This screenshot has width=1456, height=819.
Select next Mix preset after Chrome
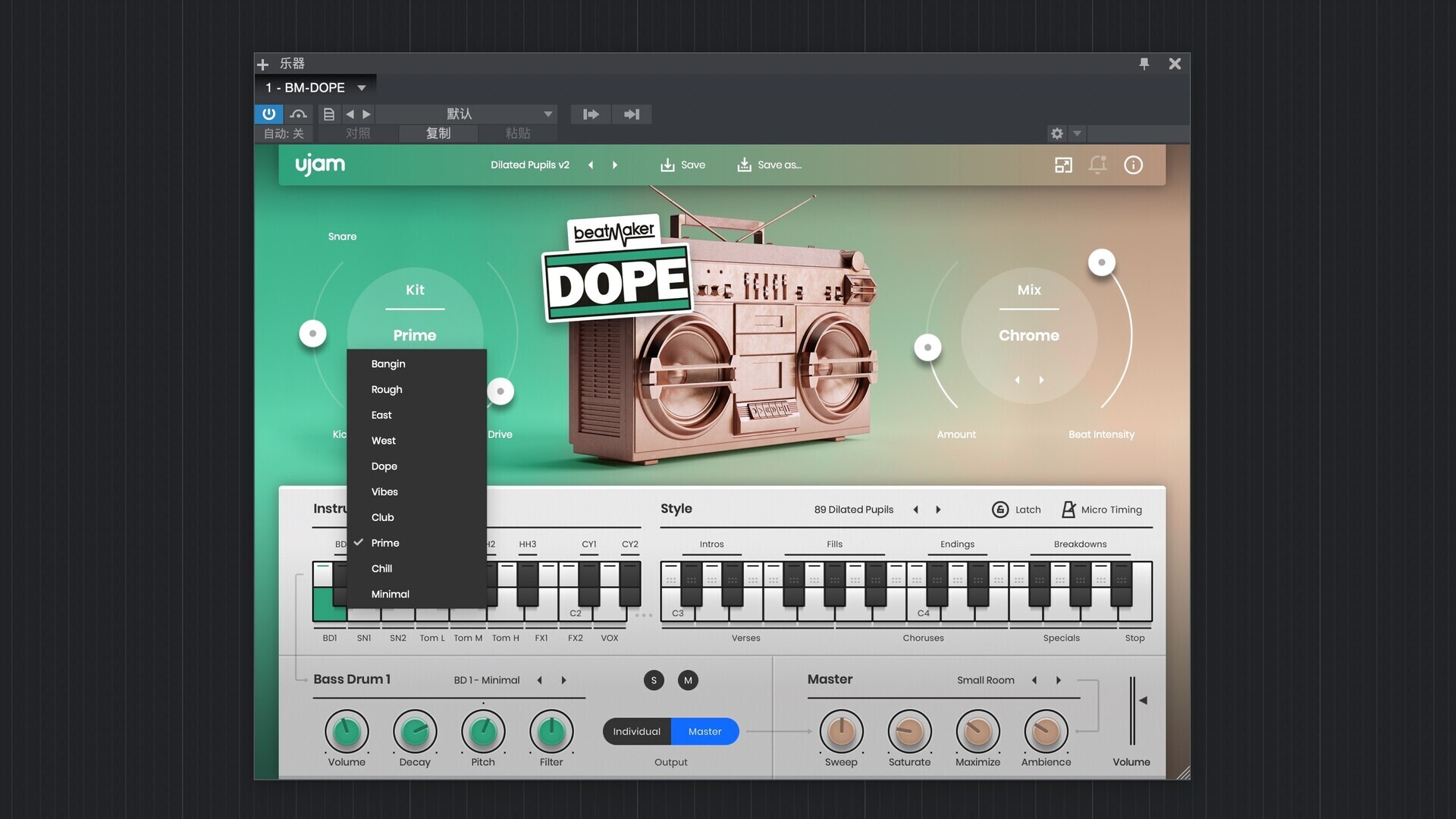click(1041, 380)
